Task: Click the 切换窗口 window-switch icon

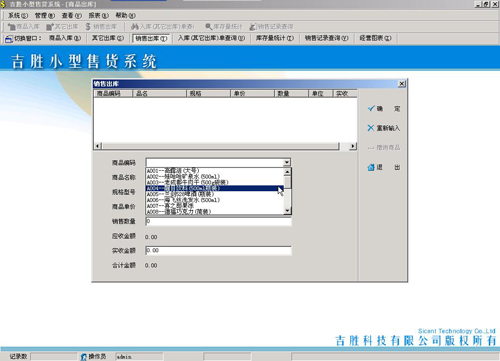Action: (8, 39)
